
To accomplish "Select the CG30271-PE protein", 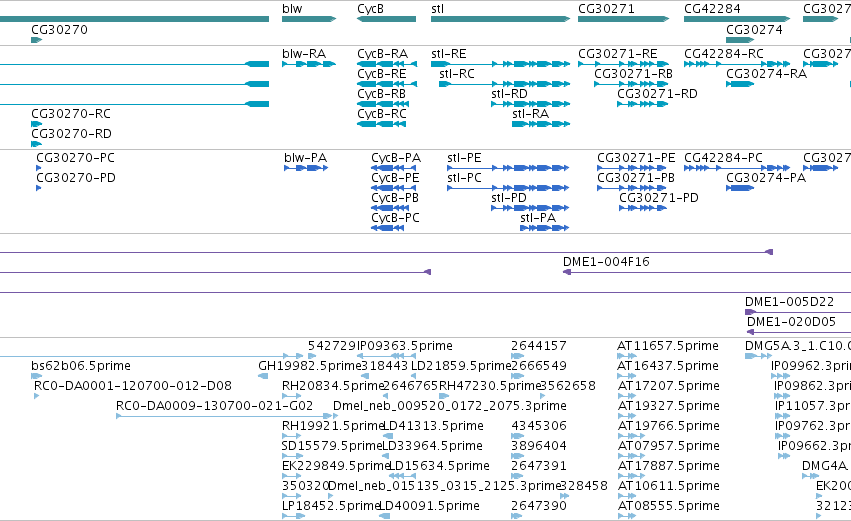I will [x=632, y=168].
